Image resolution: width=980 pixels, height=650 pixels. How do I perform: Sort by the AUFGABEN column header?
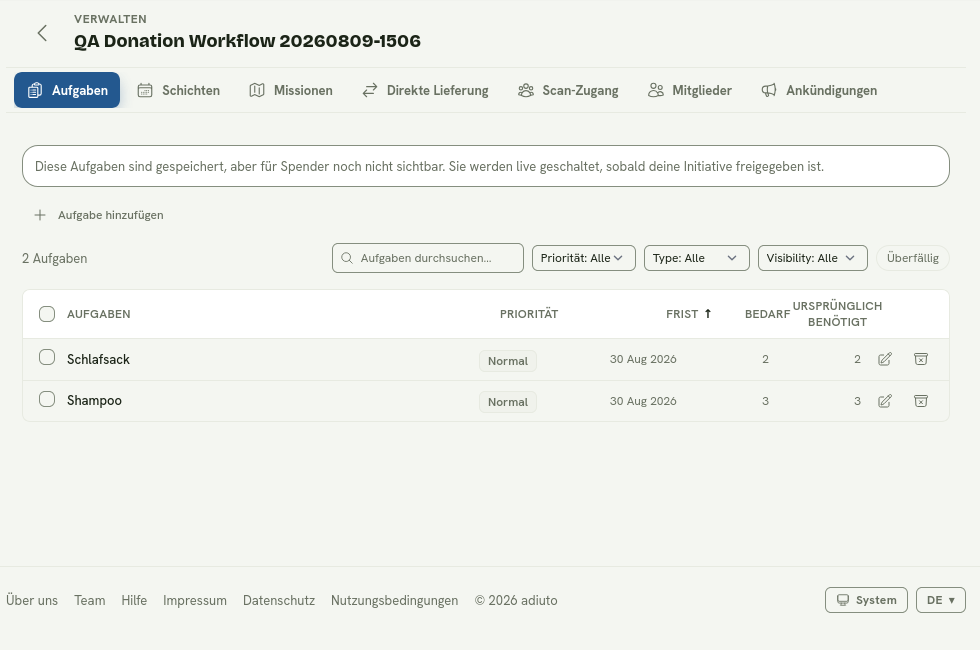pos(99,314)
